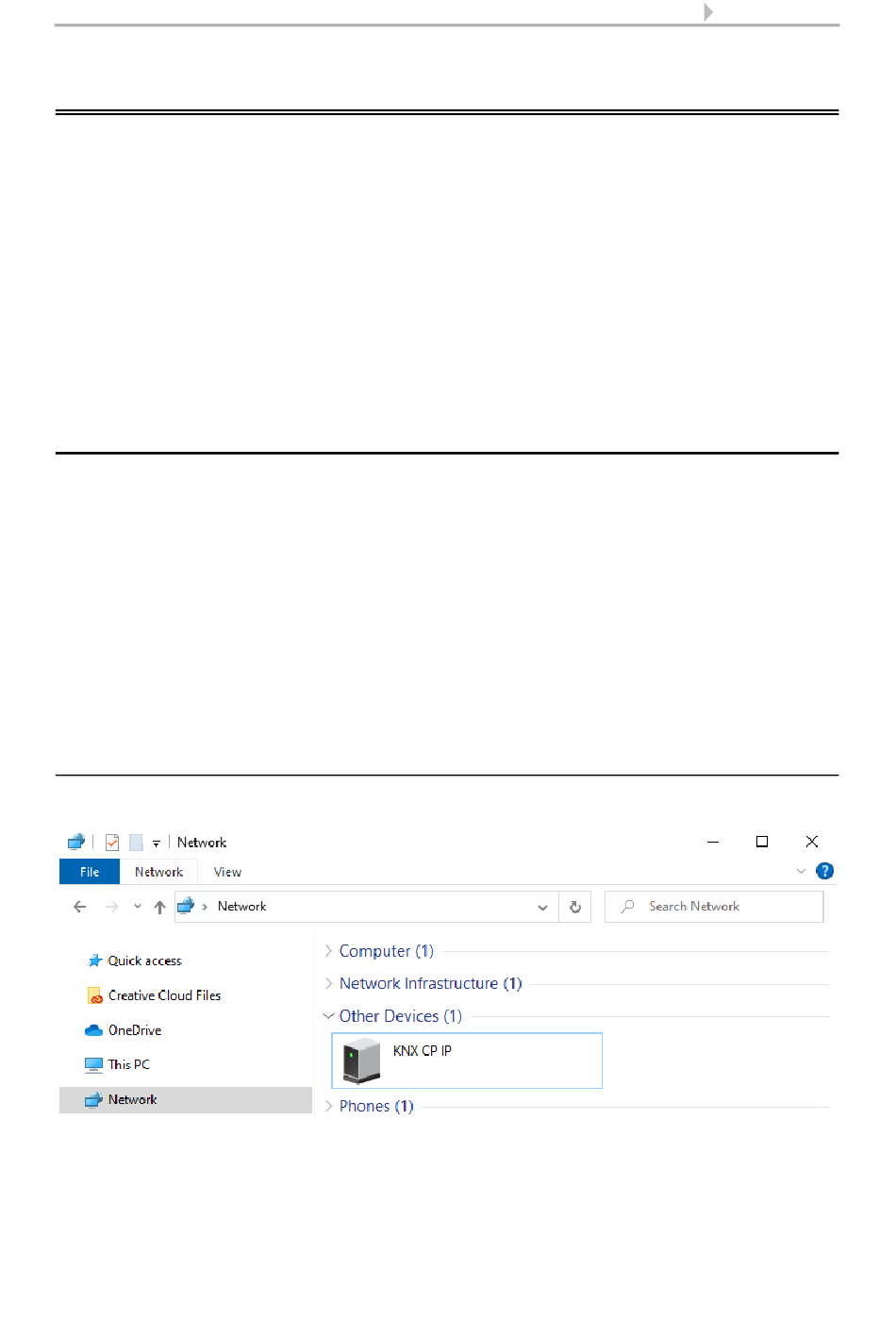Image resolution: width=896 pixels, height=1320 pixels.
Task: Expand the ribbon with the chevron
Action: click(801, 871)
